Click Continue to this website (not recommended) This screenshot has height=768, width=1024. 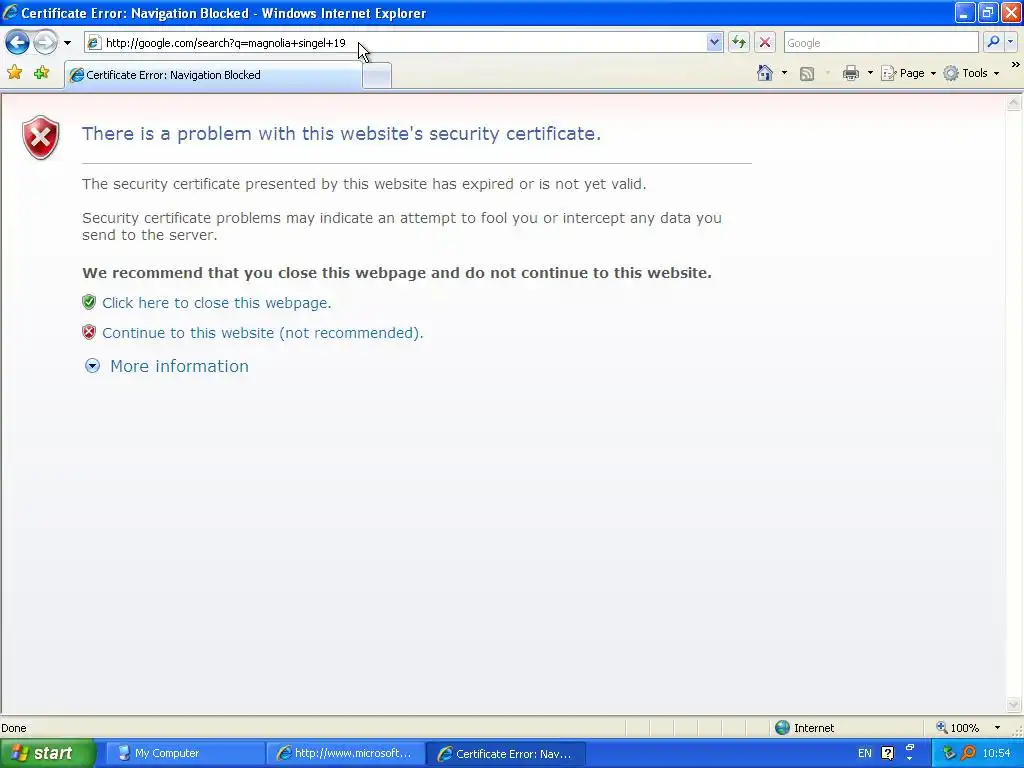[263, 333]
